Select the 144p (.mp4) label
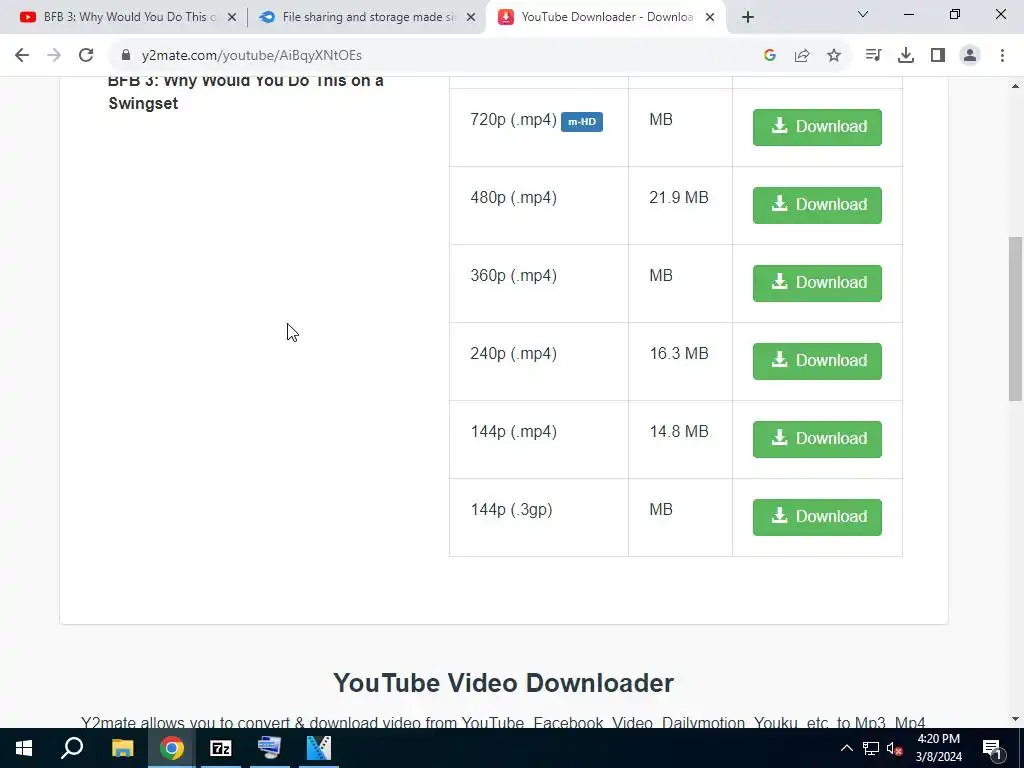 click(x=513, y=432)
